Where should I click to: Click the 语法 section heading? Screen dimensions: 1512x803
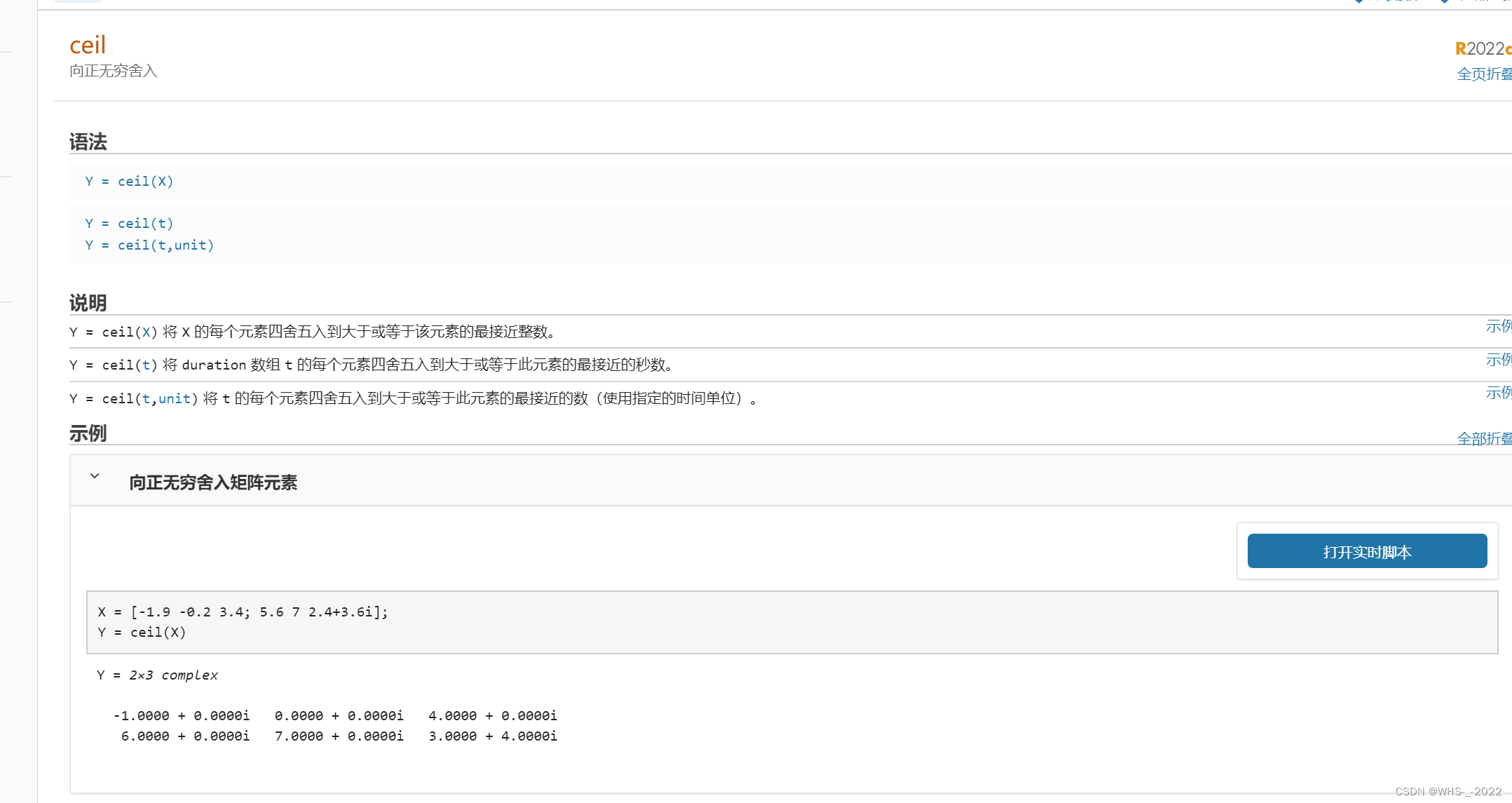click(x=88, y=142)
